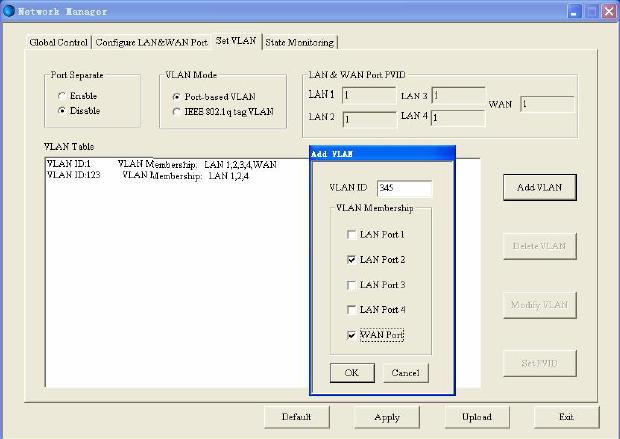Select the Set VLAN tab
The image size is (620, 439).
click(x=236, y=41)
